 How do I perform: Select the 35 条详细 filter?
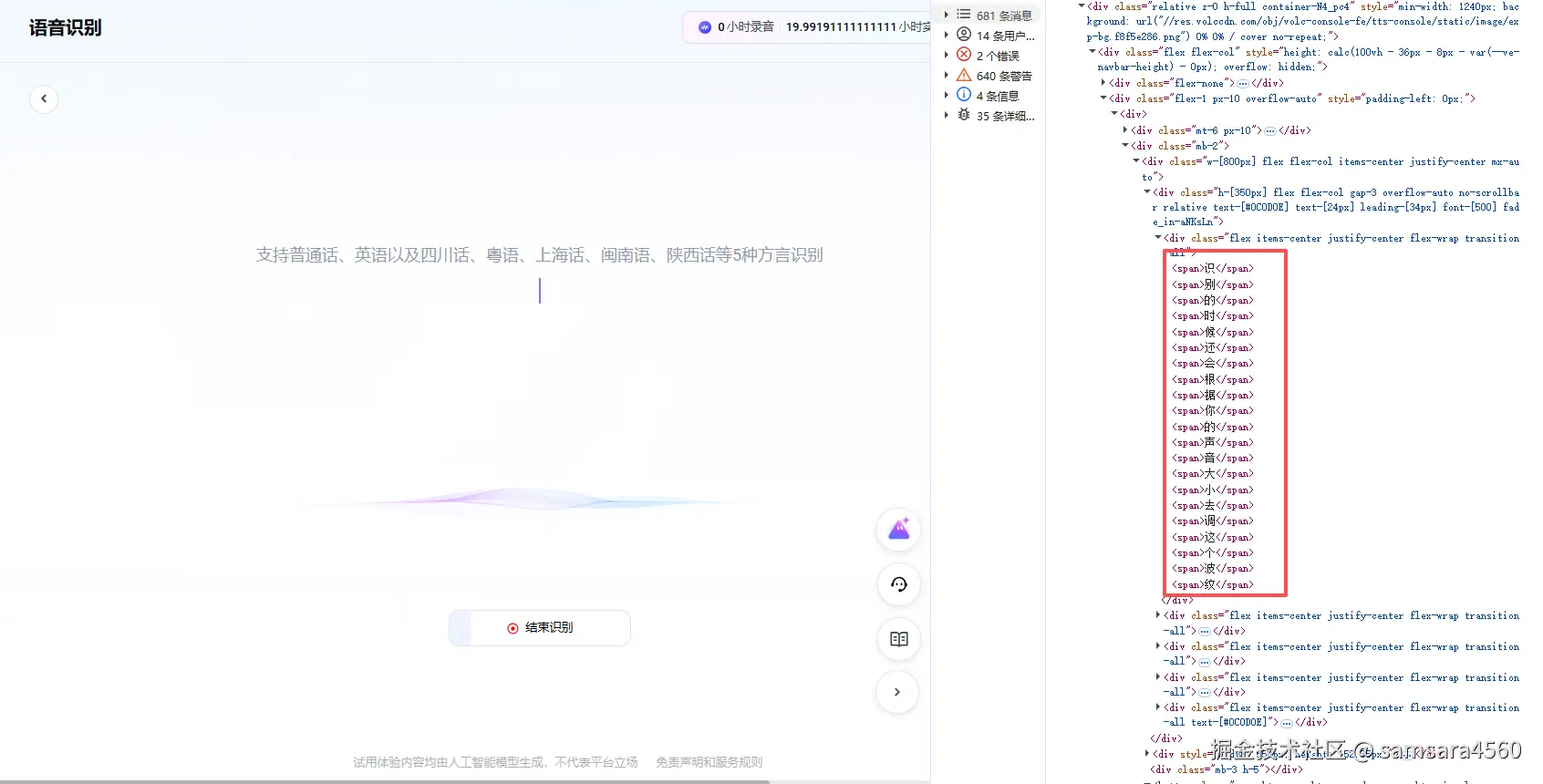coord(1005,116)
